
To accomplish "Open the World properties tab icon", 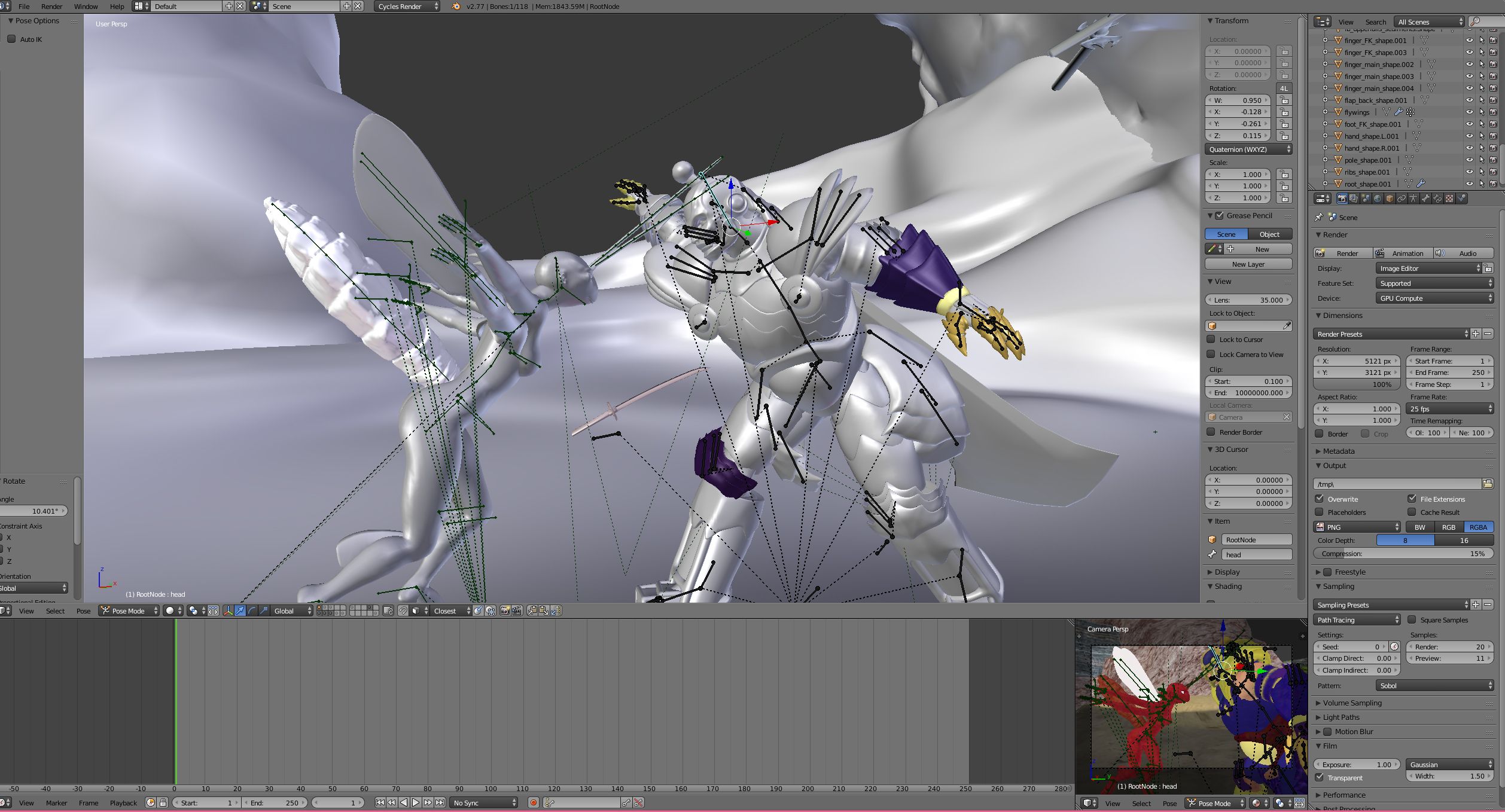I will point(1378,199).
